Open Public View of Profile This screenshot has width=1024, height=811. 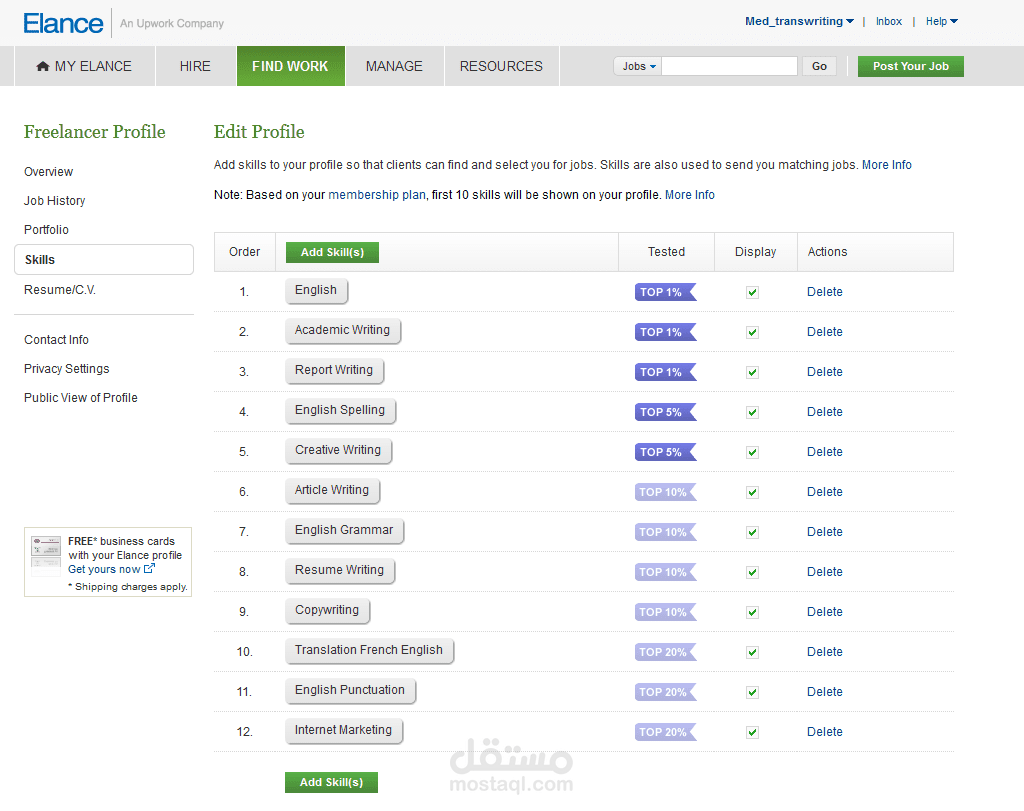(80, 398)
